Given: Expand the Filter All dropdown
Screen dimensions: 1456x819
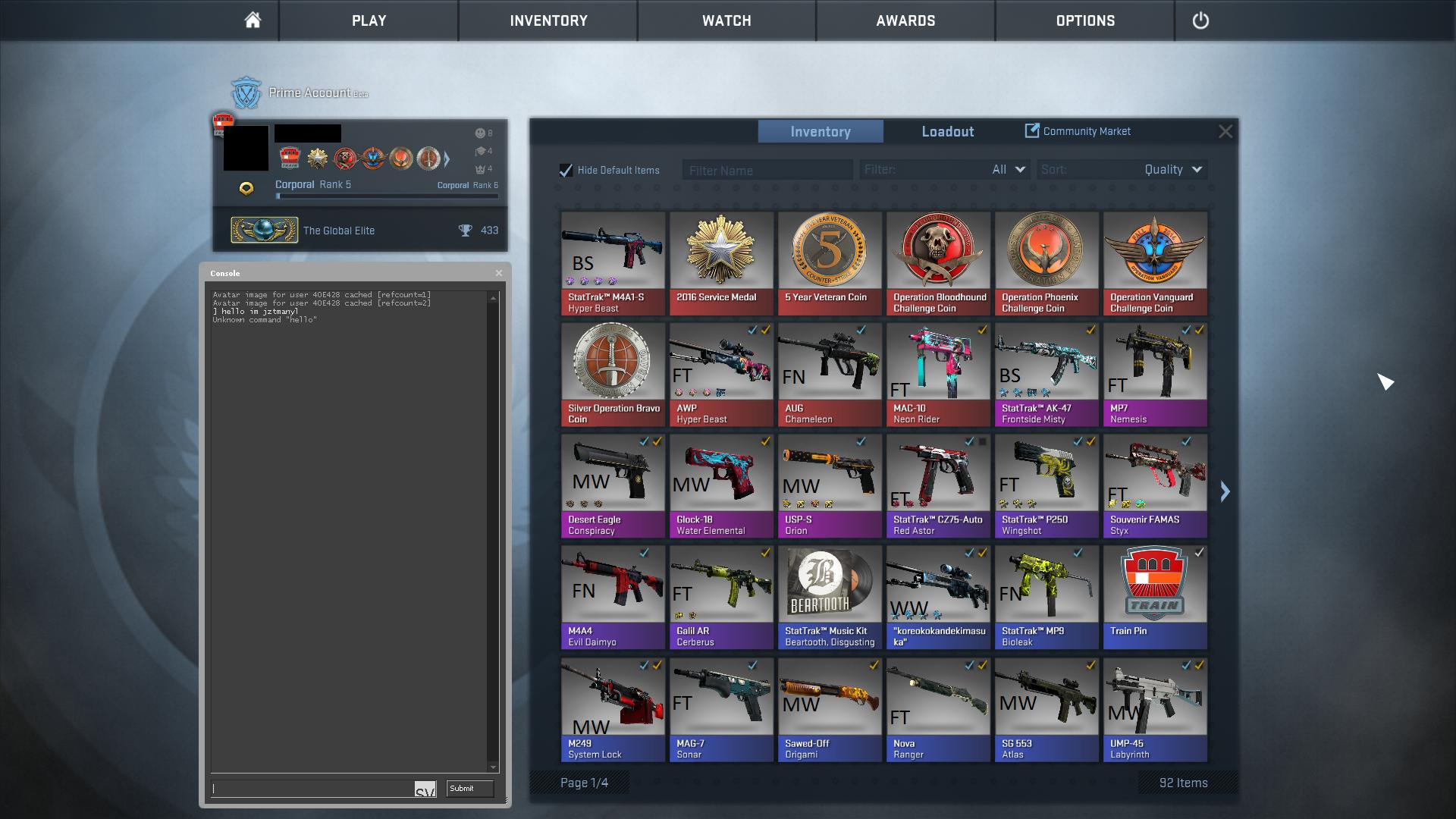Looking at the screenshot, I should [944, 170].
